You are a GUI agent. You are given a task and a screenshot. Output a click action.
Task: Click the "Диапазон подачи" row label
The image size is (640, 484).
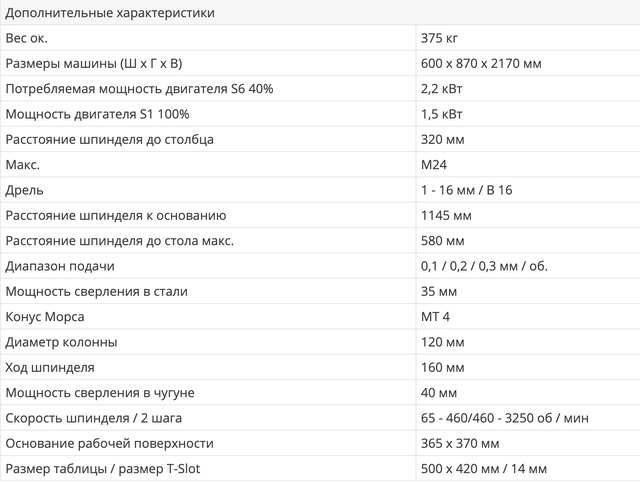click(x=60, y=266)
